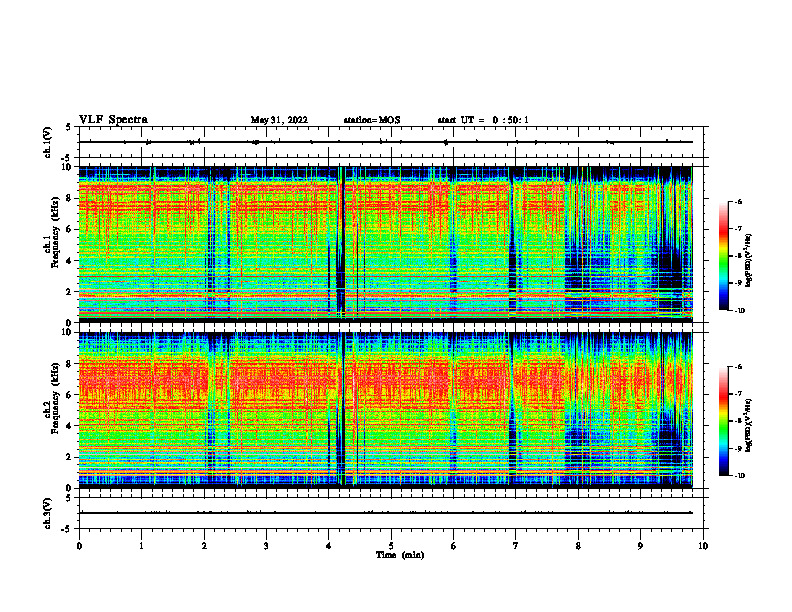Click the ch.3 waveform trace panel
792x612 pixels.
pos(391,513)
